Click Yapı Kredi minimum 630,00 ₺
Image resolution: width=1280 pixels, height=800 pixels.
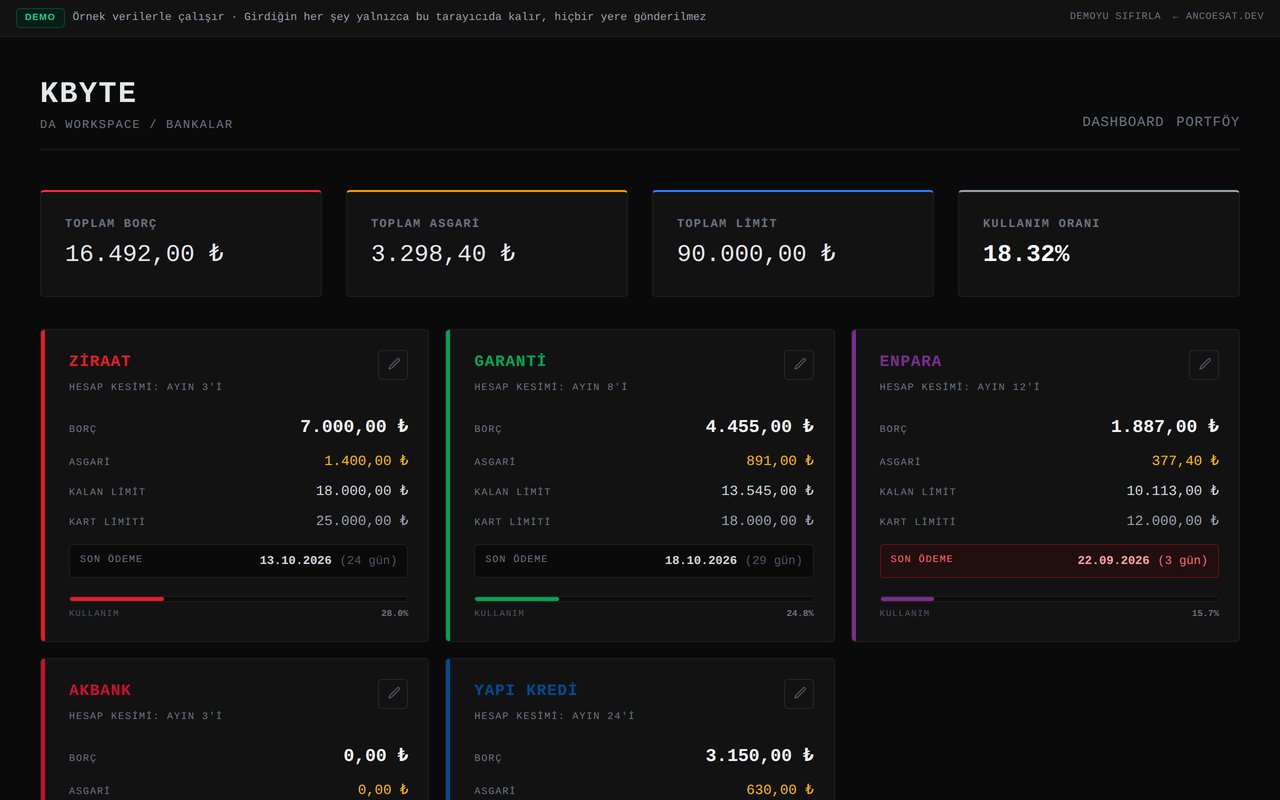pos(780,790)
